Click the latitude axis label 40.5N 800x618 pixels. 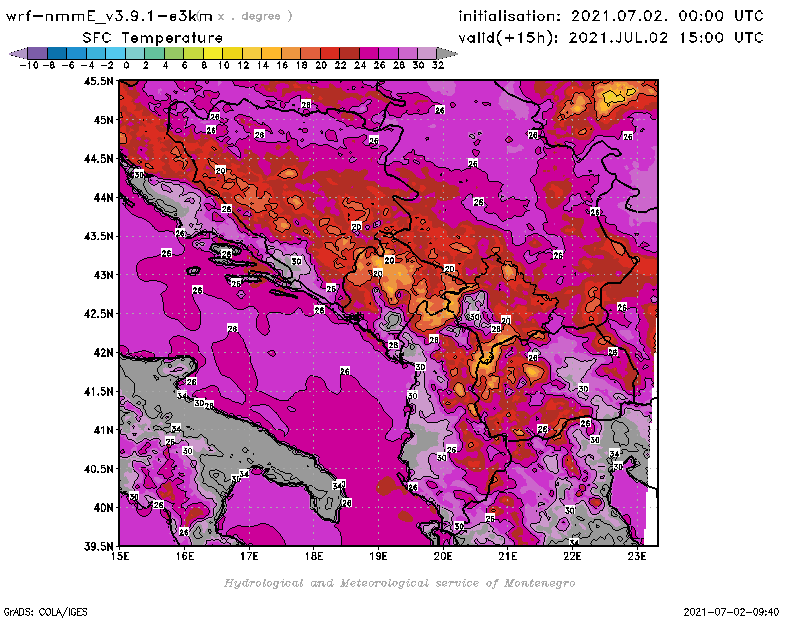(99, 469)
